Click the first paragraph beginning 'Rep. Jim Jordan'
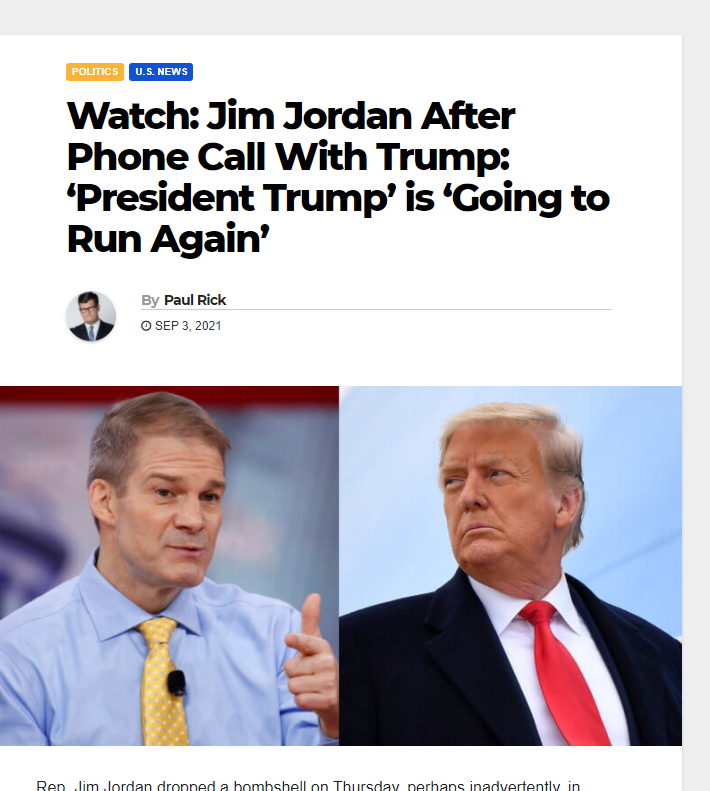The height and width of the screenshot is (791, 710). point(308,785)
